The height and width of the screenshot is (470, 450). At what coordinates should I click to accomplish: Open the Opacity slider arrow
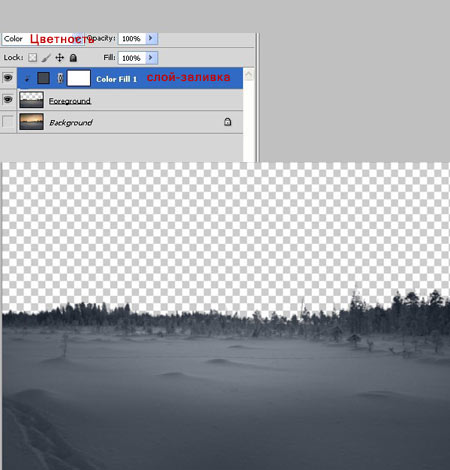tap(152, 39)
